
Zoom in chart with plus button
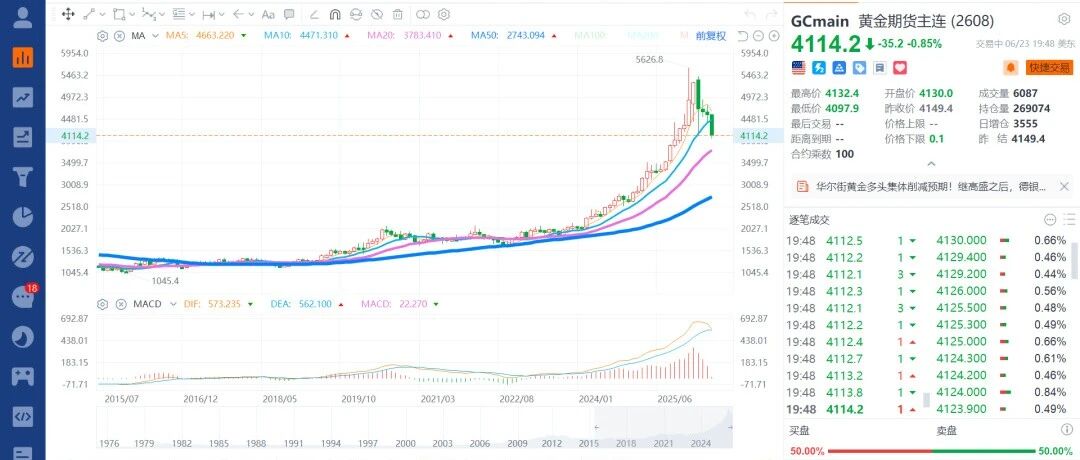tap(772, 36)
